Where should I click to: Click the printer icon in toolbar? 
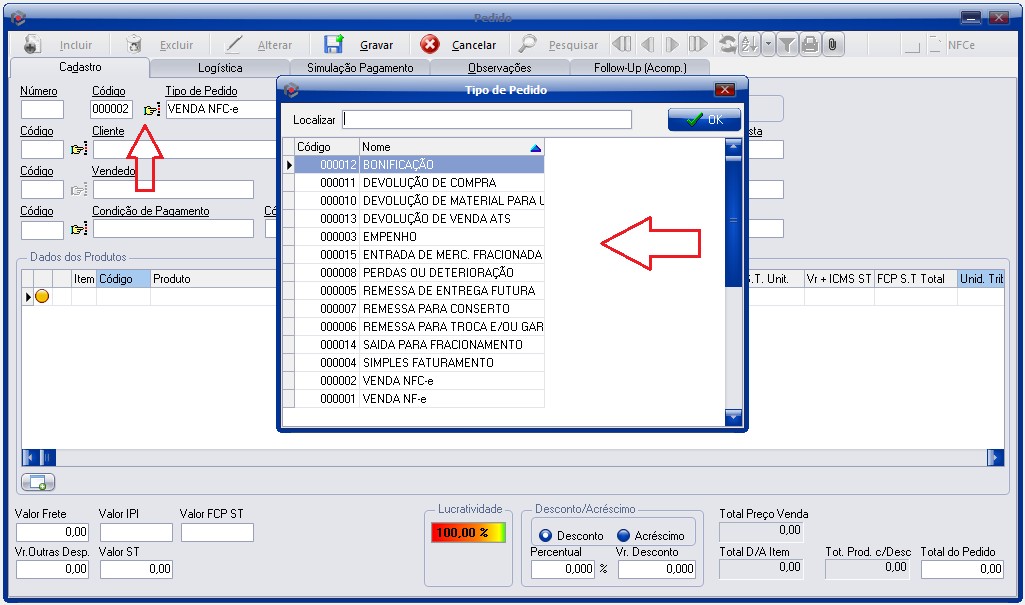click(x=809, y=45)
